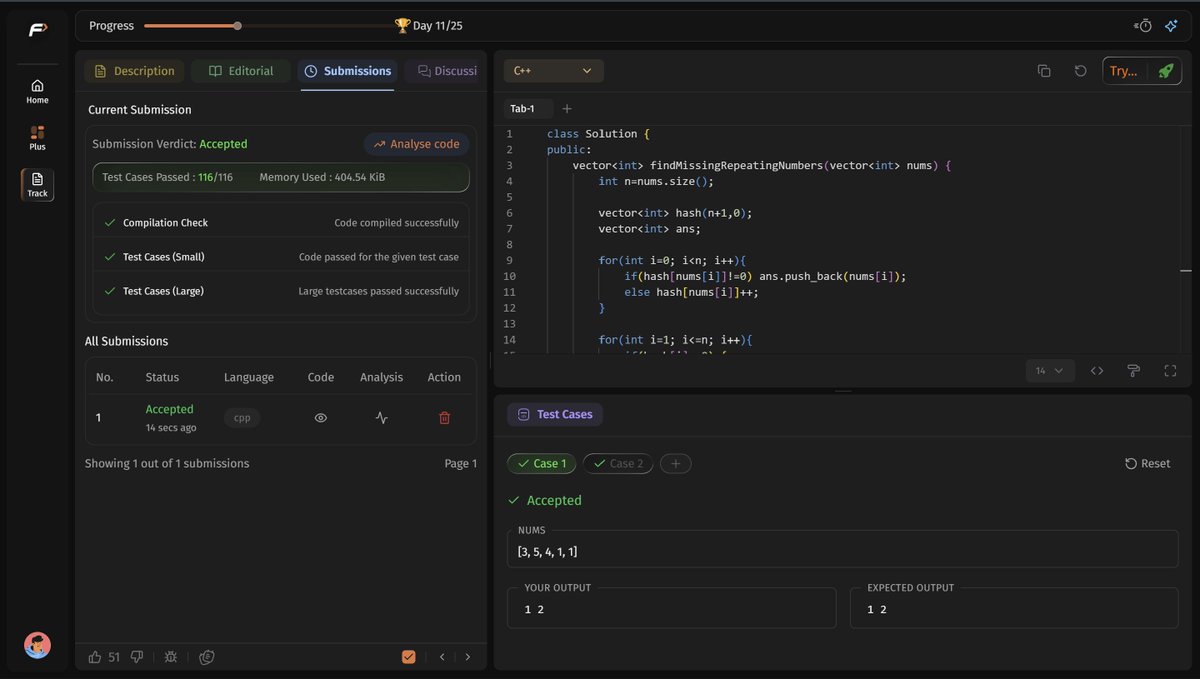View submission code via eye icon

point(321,418)
